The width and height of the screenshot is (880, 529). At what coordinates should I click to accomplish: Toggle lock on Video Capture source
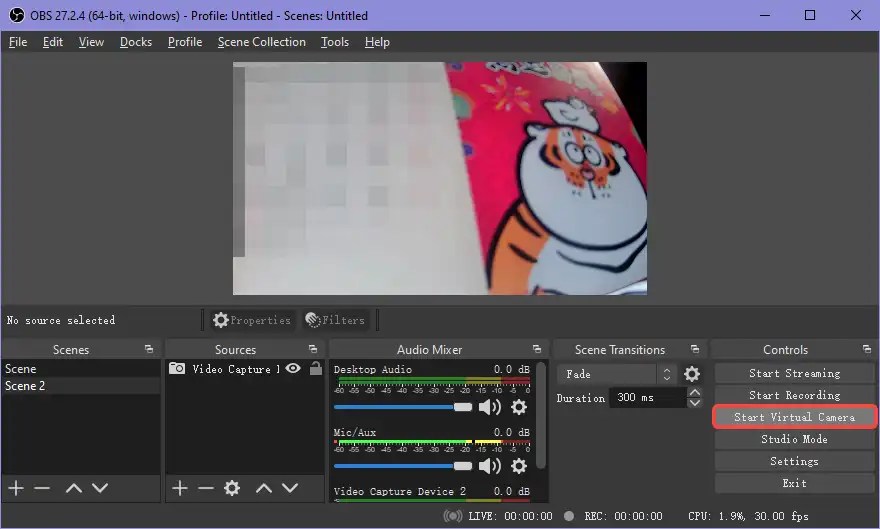pos(316,368)
